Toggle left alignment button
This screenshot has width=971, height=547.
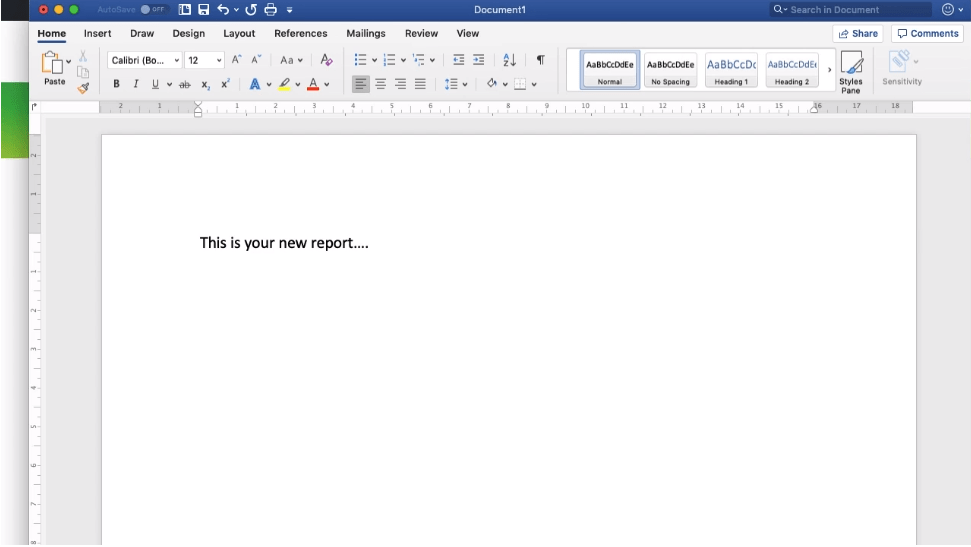coord(360,84)
